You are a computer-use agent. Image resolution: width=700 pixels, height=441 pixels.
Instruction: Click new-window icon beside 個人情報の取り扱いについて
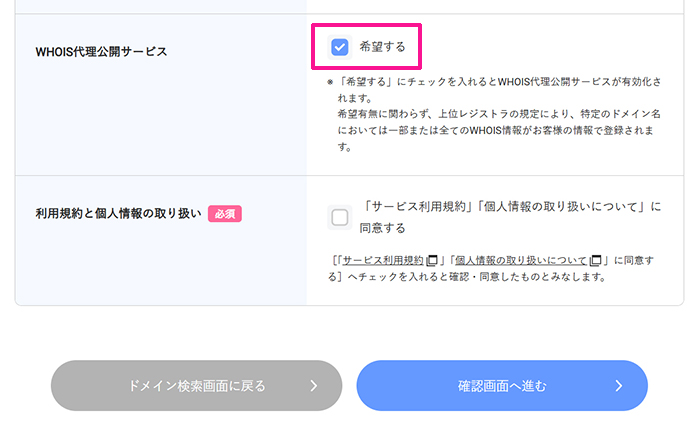click(595, 261)
